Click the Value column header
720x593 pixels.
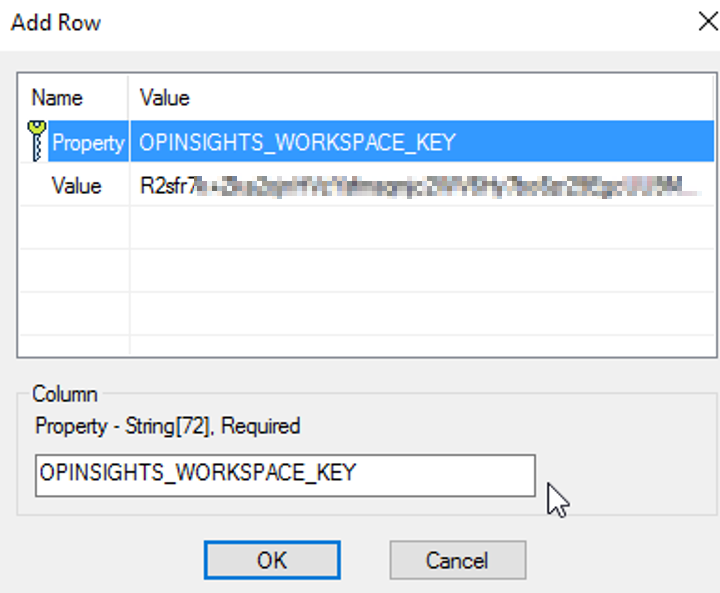(x=165, y=98)
